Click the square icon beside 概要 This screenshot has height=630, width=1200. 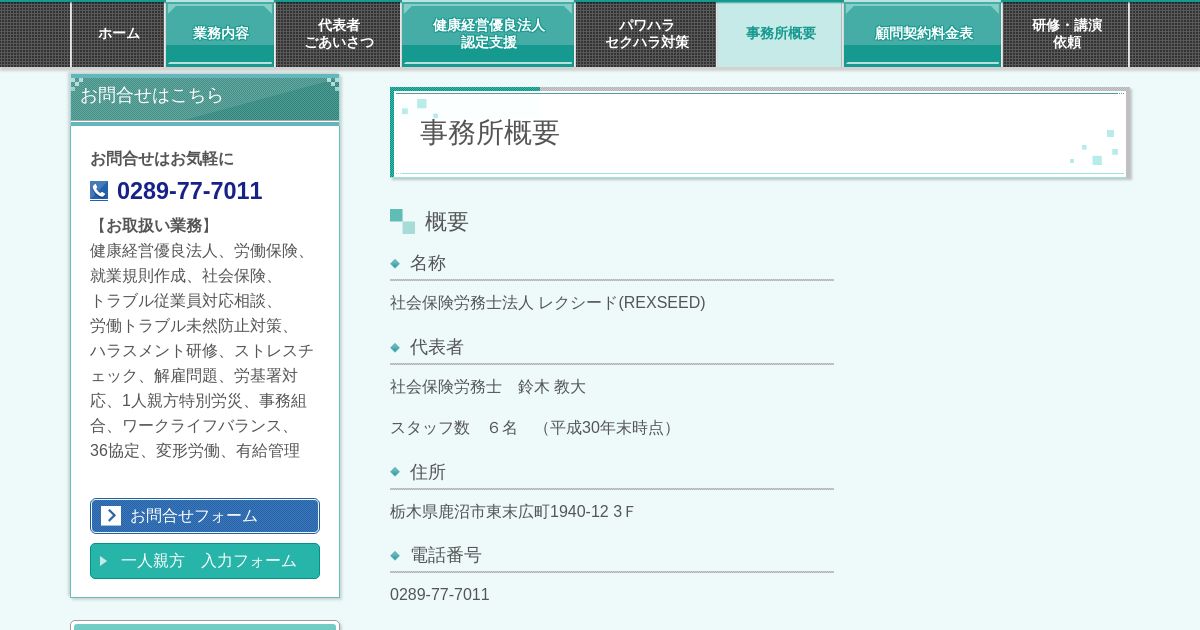tap(402, 221)
